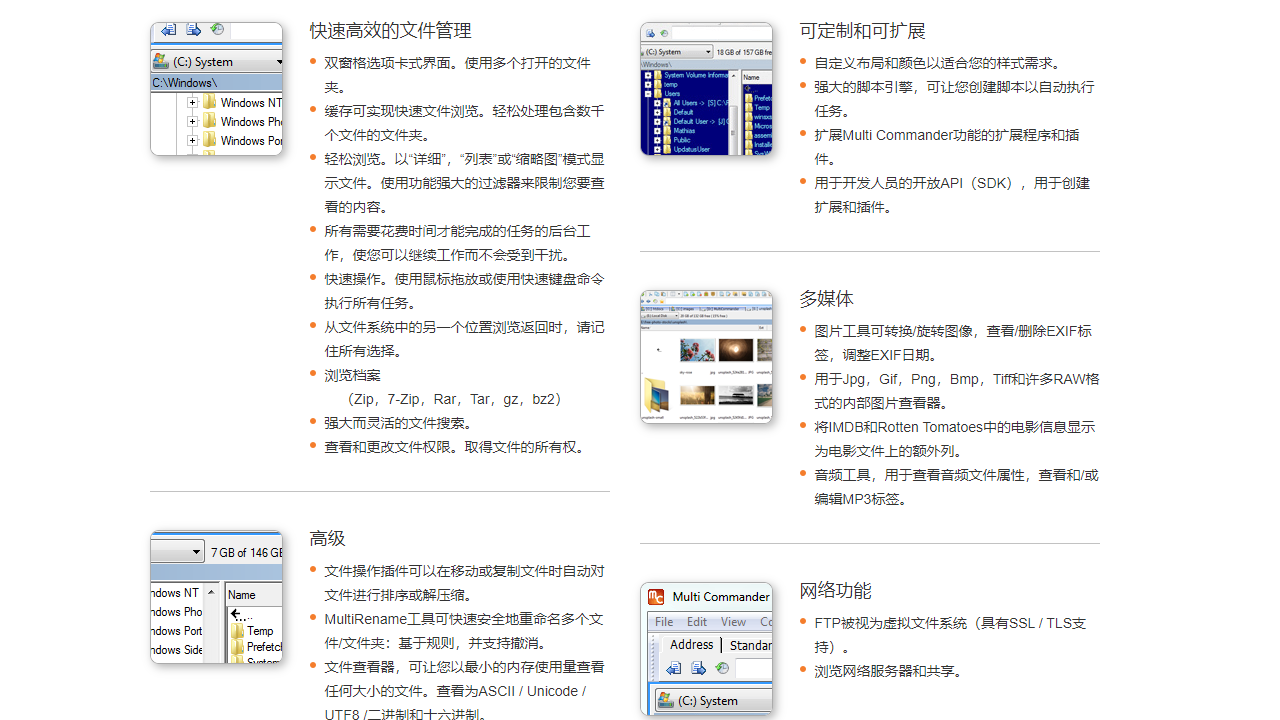Select the bullet about 双窗格选项卡式界面

click(457, 75)
